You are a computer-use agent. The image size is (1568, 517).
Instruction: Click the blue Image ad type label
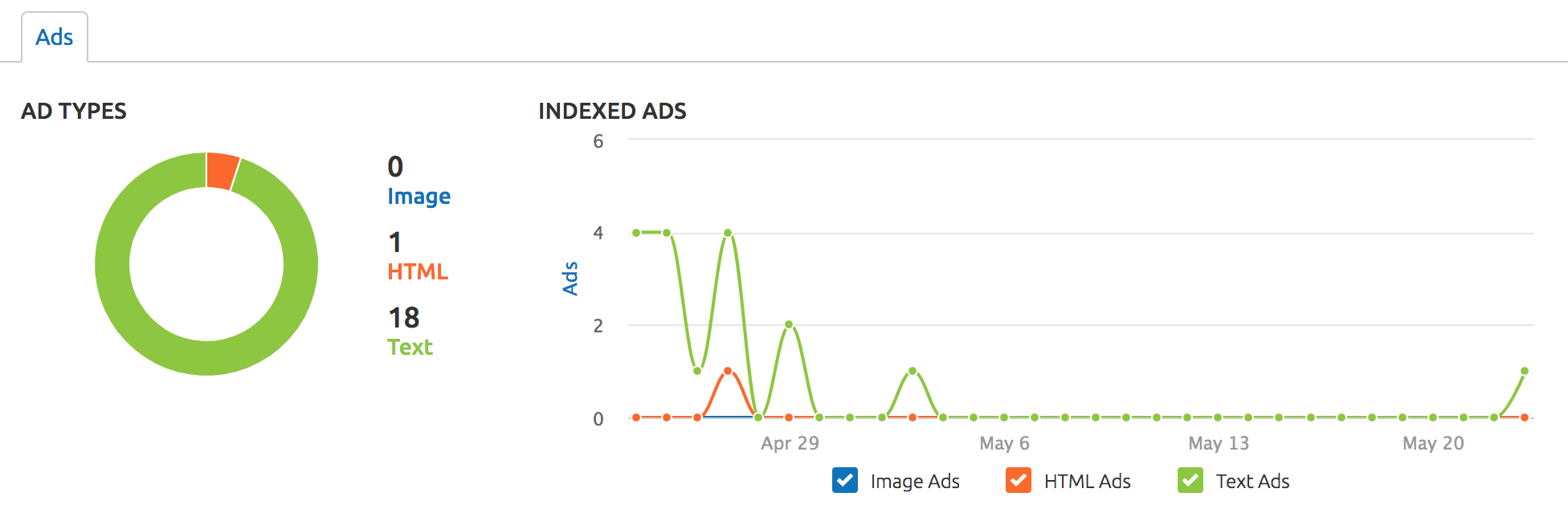[x=419, y=196]
